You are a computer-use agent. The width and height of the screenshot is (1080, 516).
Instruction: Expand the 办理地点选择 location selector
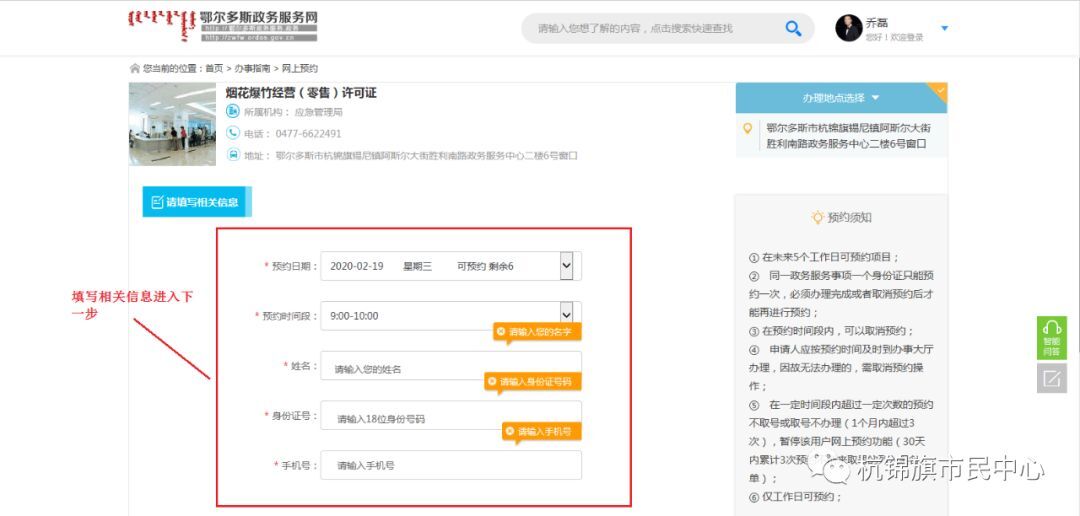[x=840, y=98]
